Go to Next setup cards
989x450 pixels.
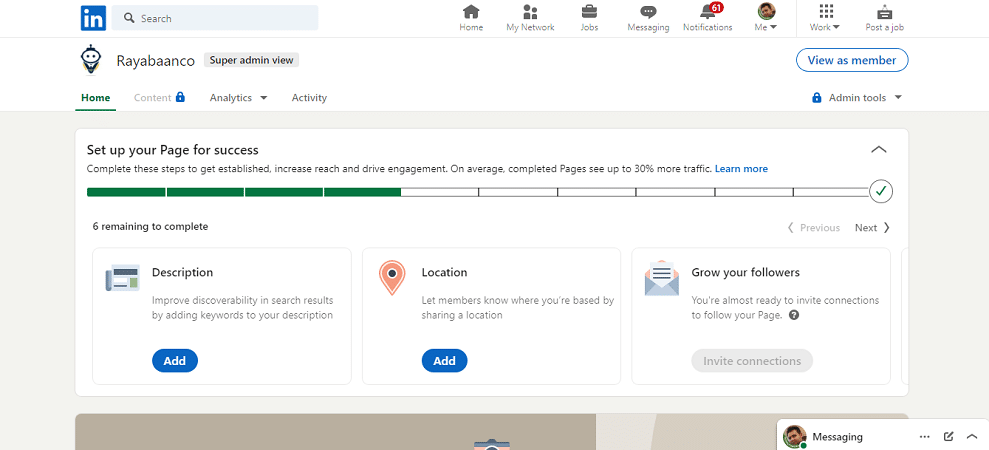pyautogui.click(x=872, y=228)
